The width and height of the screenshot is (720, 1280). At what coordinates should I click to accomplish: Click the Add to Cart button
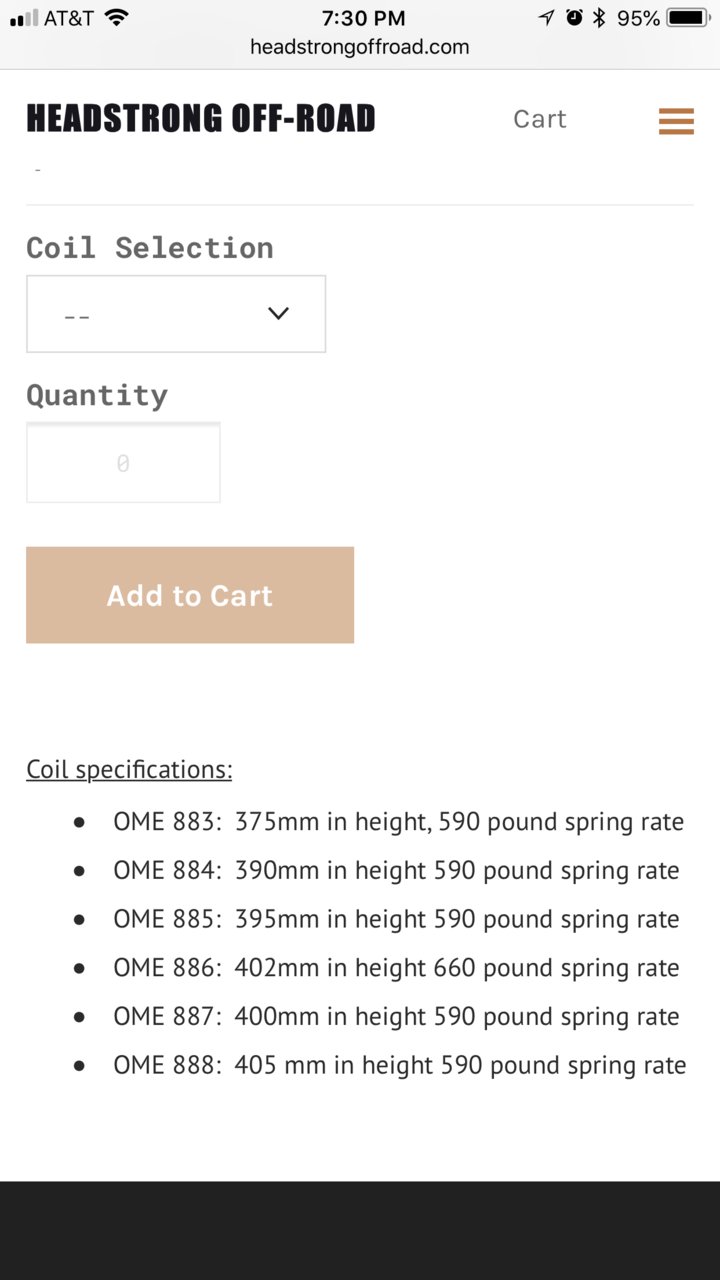click(190, 595)
